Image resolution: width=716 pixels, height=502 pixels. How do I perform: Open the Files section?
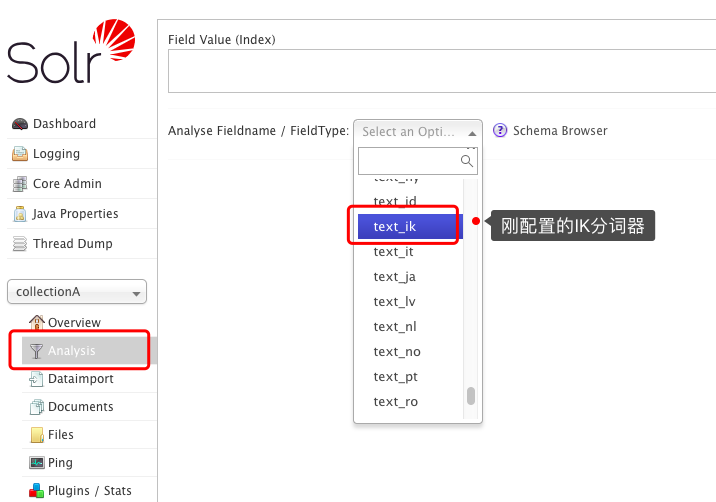point(61,435)
